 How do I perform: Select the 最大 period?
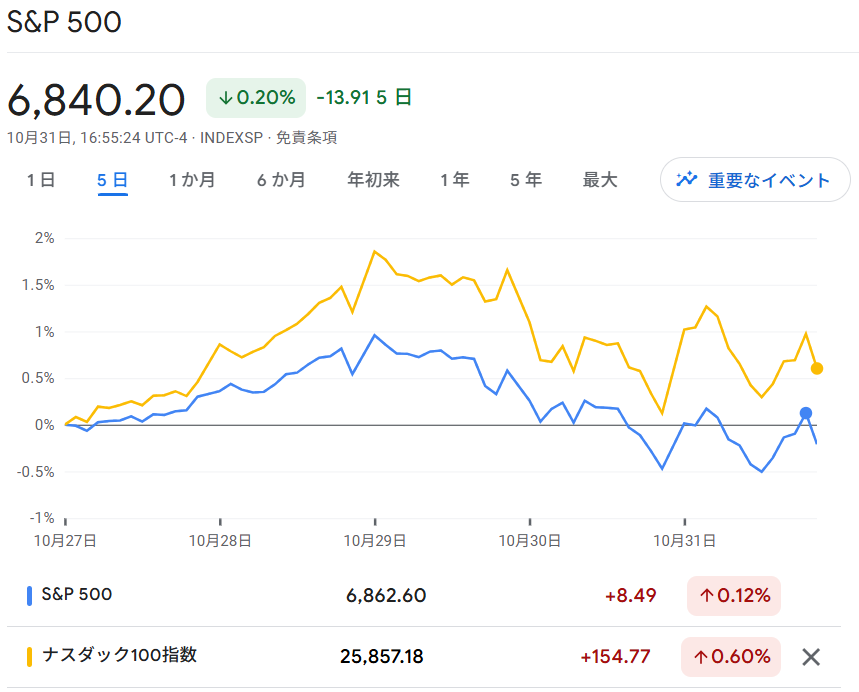pos(598,179)
